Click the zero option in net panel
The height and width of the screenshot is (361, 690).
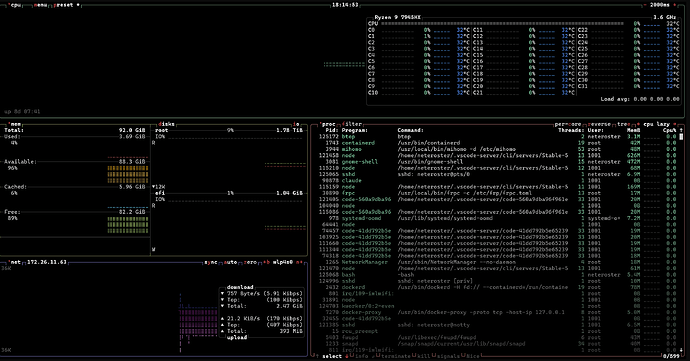point(250,262)
